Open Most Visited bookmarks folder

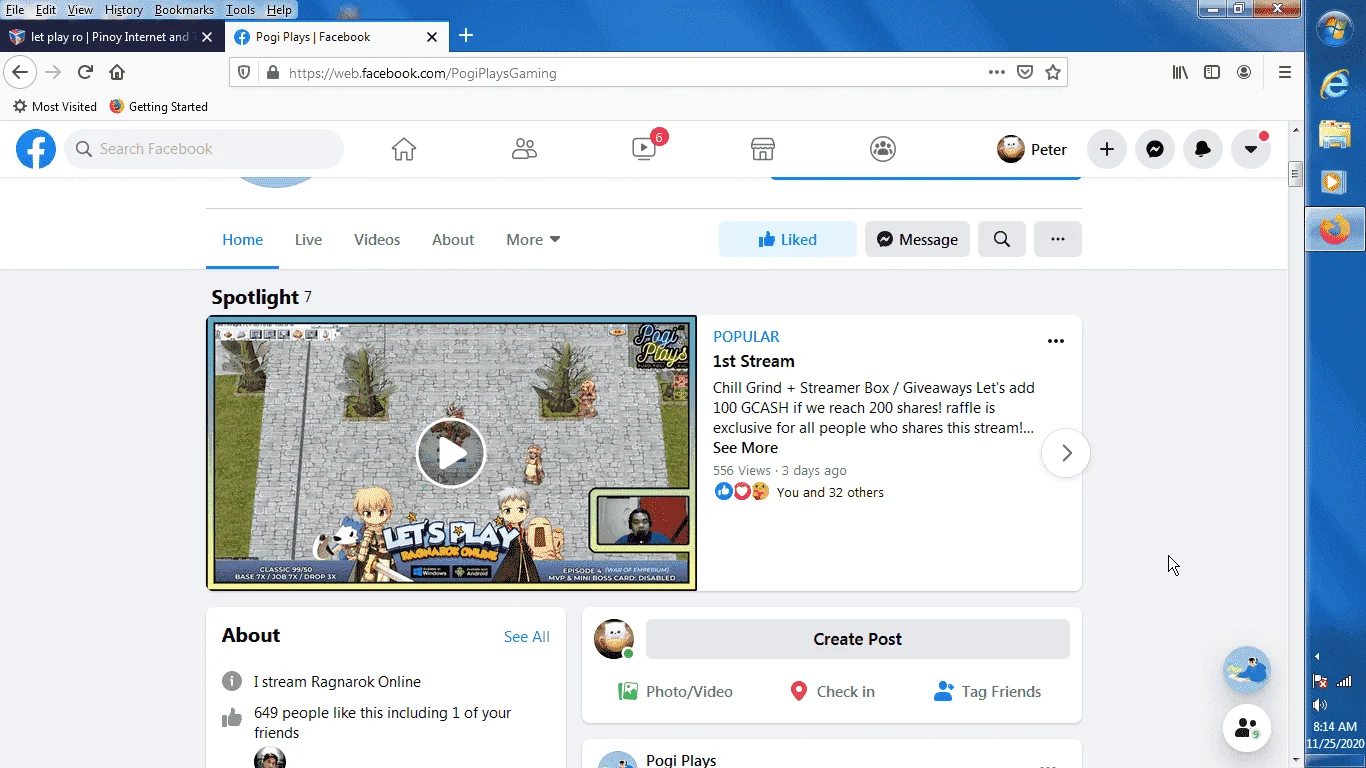[x=55, y=106]
